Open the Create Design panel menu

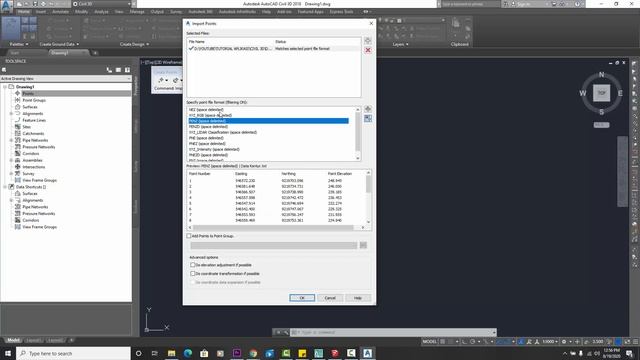(134, 44)
